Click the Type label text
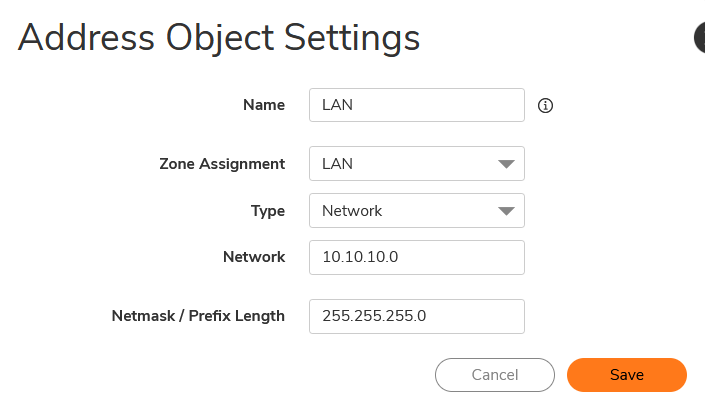The height and width of the screenshot is (415, 705). coord(267,211)
